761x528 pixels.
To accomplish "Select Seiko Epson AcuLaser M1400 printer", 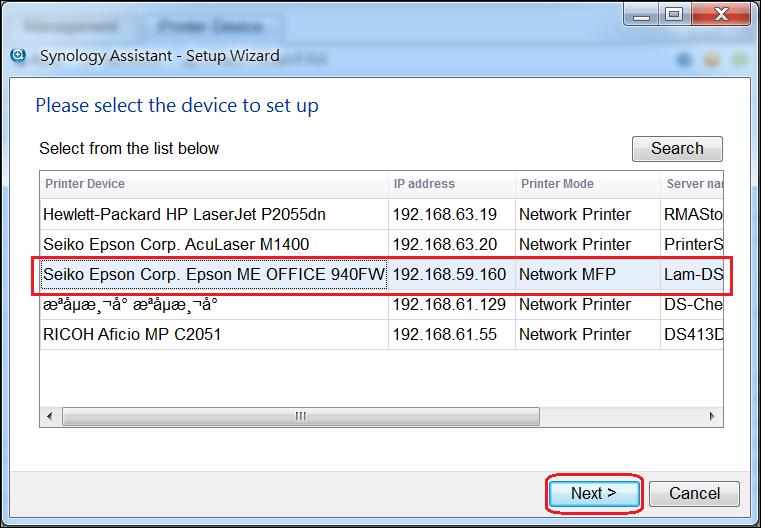I will click(176, 244).
